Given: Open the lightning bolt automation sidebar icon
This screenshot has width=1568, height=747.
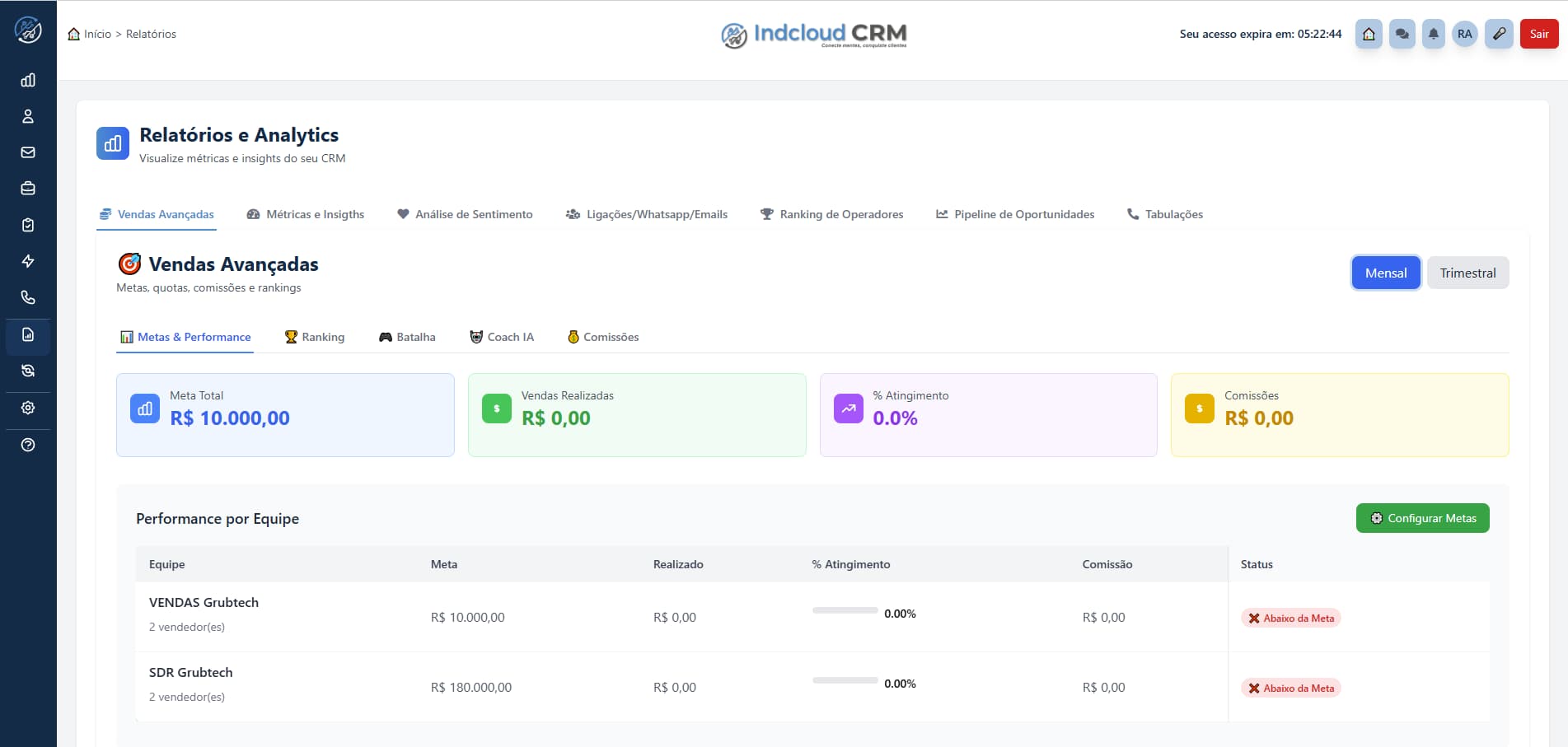Looking at the screenshot, I should 28,261.
